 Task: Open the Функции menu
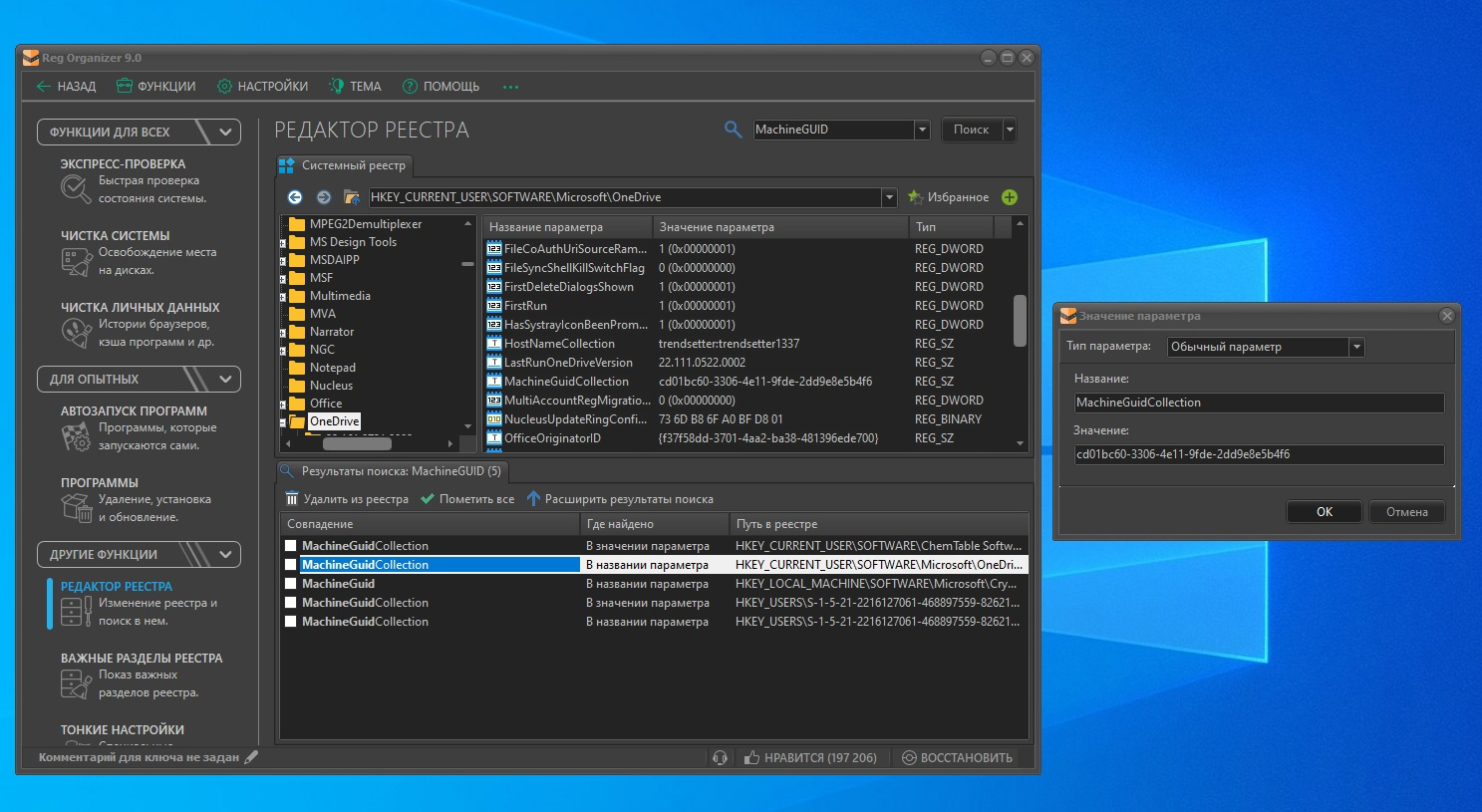click(155, 87)
